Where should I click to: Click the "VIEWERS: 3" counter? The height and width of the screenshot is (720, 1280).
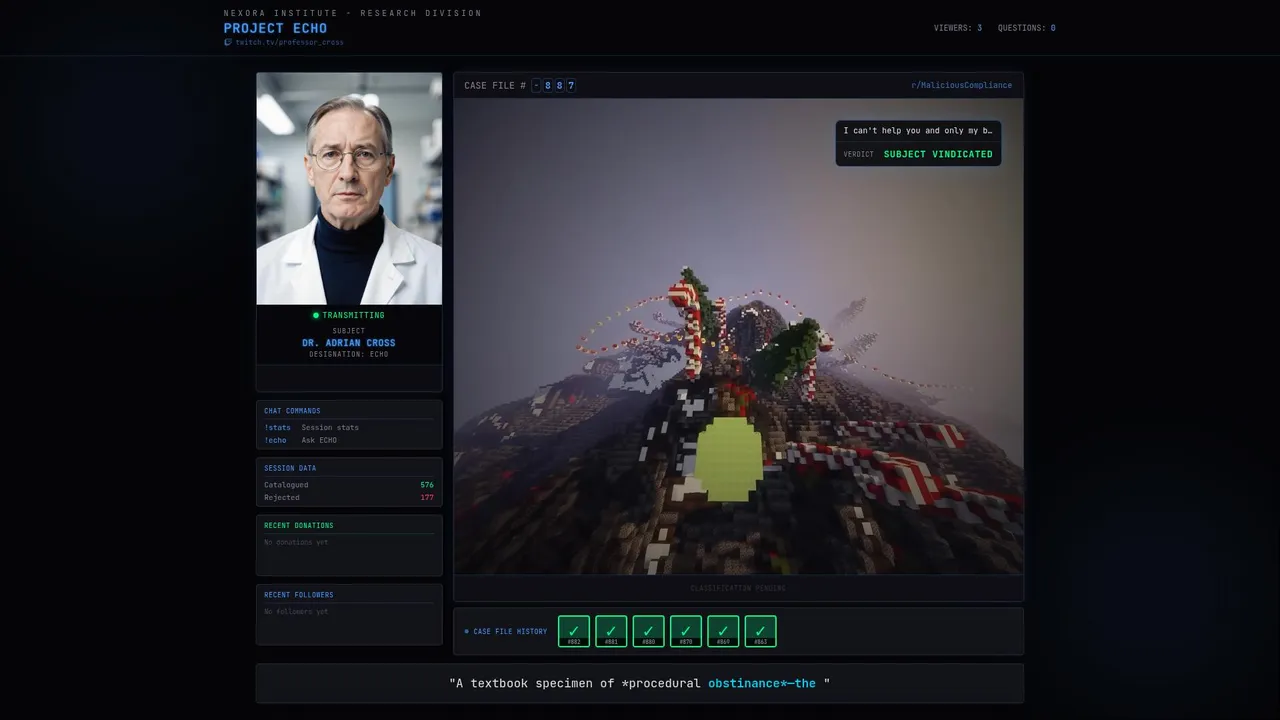pos(958,28)
